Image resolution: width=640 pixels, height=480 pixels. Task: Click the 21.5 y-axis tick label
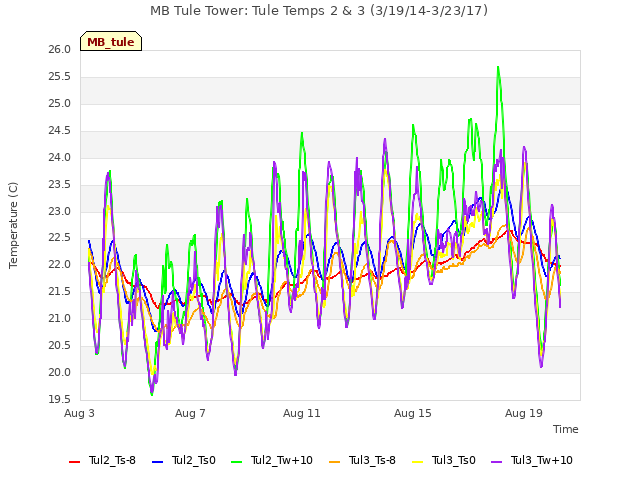coord(60,291)
